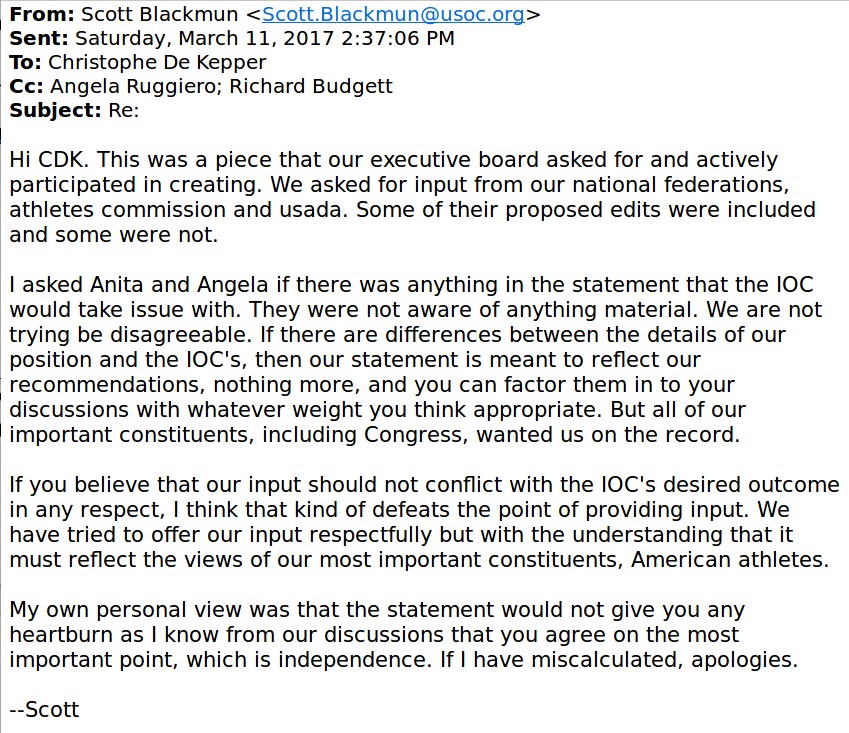Click paragraph starting My own personal view

click(x=404, y=634)
